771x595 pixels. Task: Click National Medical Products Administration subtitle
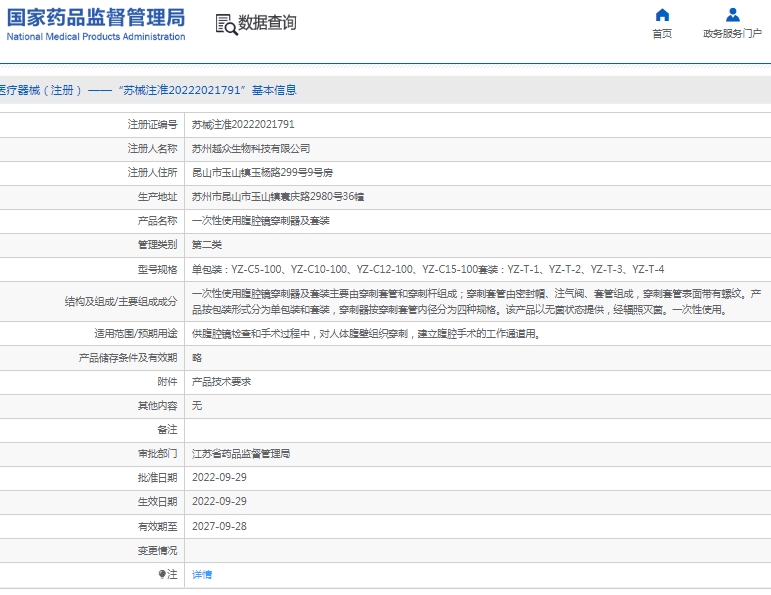tap(96, 37)
